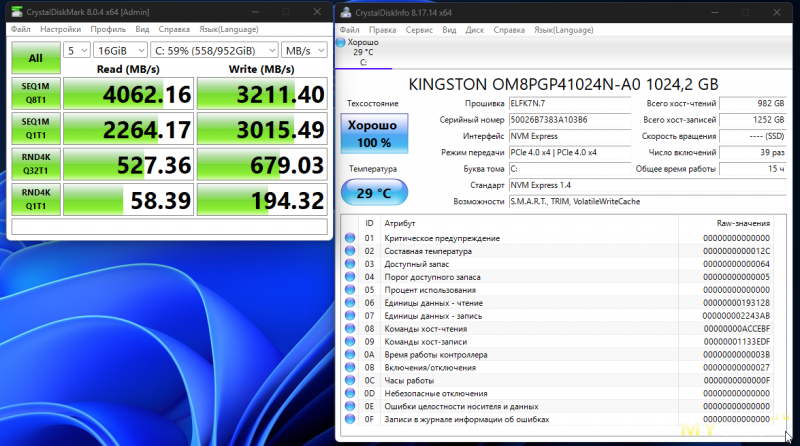This screenshot has height=446, width=800.
Task: Click the CrystalDiskMark title bar app icon
Action: [x=17, y=11]
